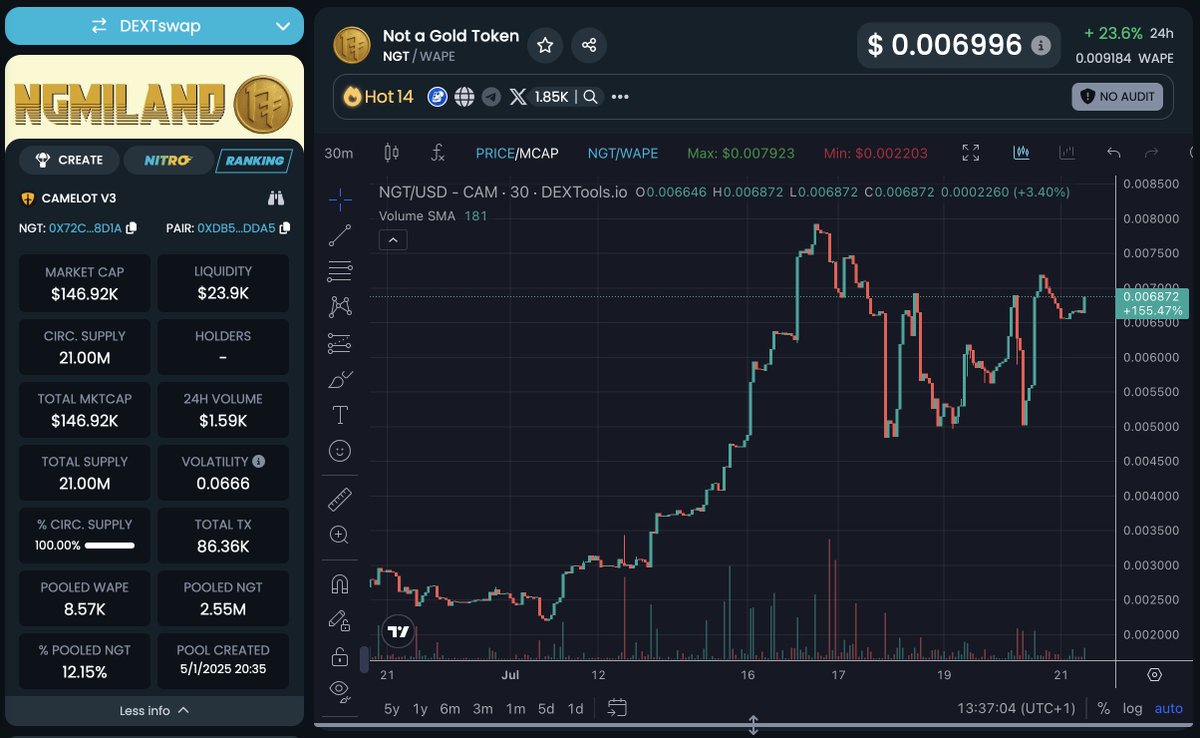Select the text annotation tool
The width and height of the screenshot is (1200, 738).
coord(340,415)
